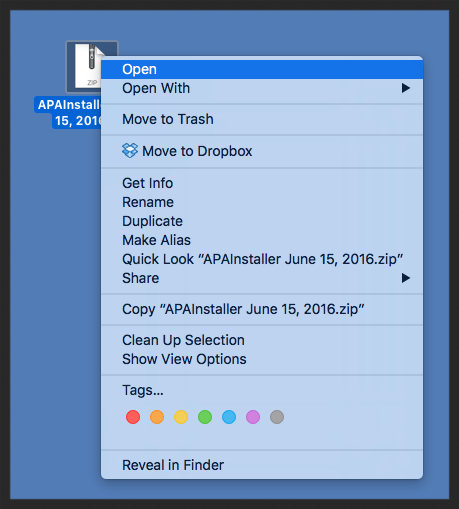459x509 pixels.
Task: Apply the gray tag
Action: pos(277,417)
